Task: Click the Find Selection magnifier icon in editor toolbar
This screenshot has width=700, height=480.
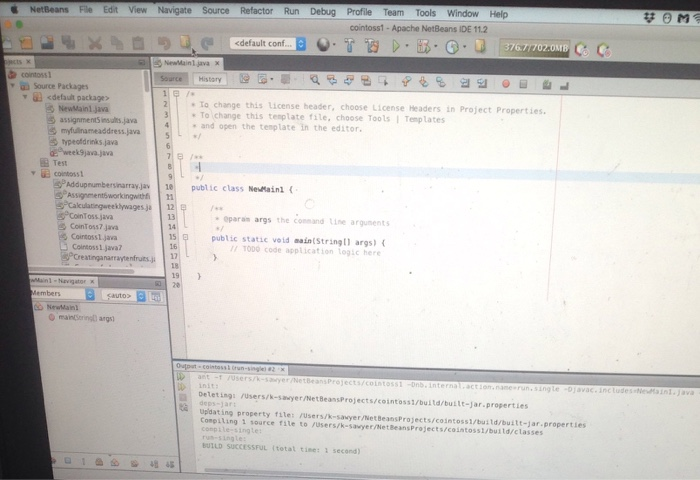Action: [x=315, y=80]
